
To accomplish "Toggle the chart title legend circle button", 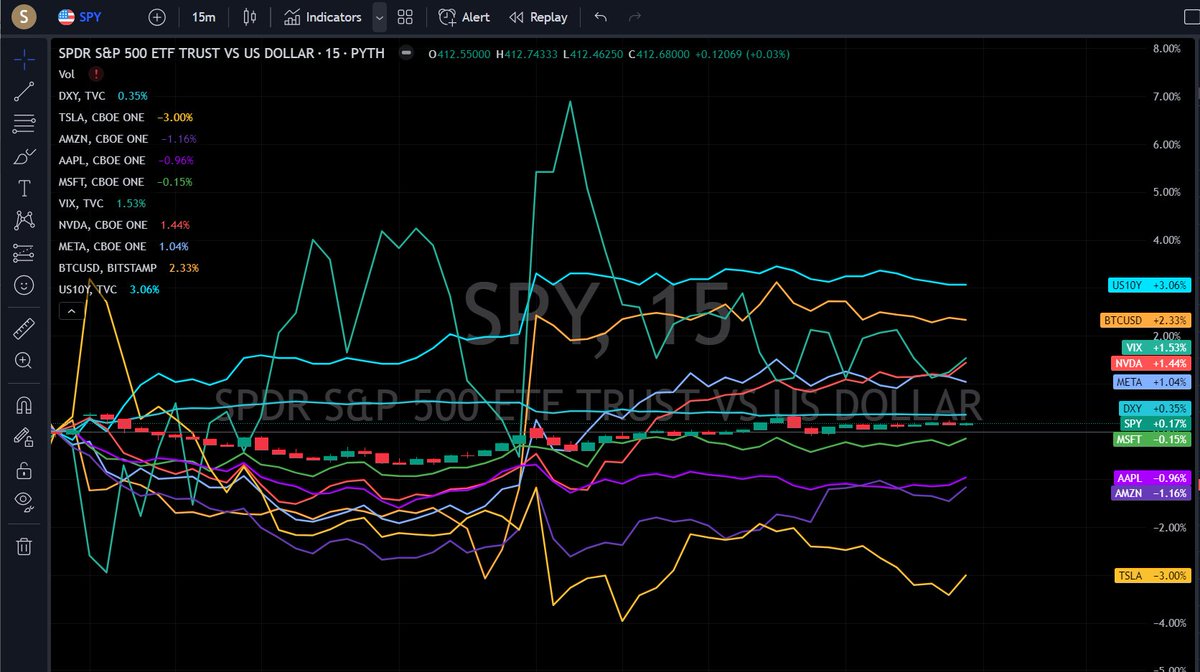I will click(x=408, y=53).
